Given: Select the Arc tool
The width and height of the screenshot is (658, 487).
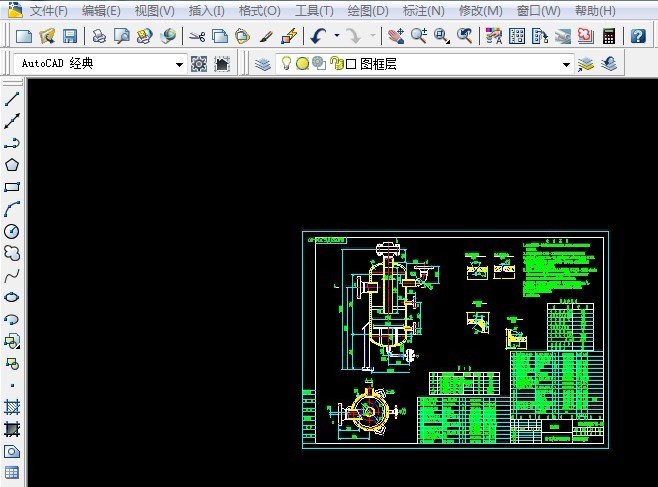Looking at the screenshot, I should point(12,209).
